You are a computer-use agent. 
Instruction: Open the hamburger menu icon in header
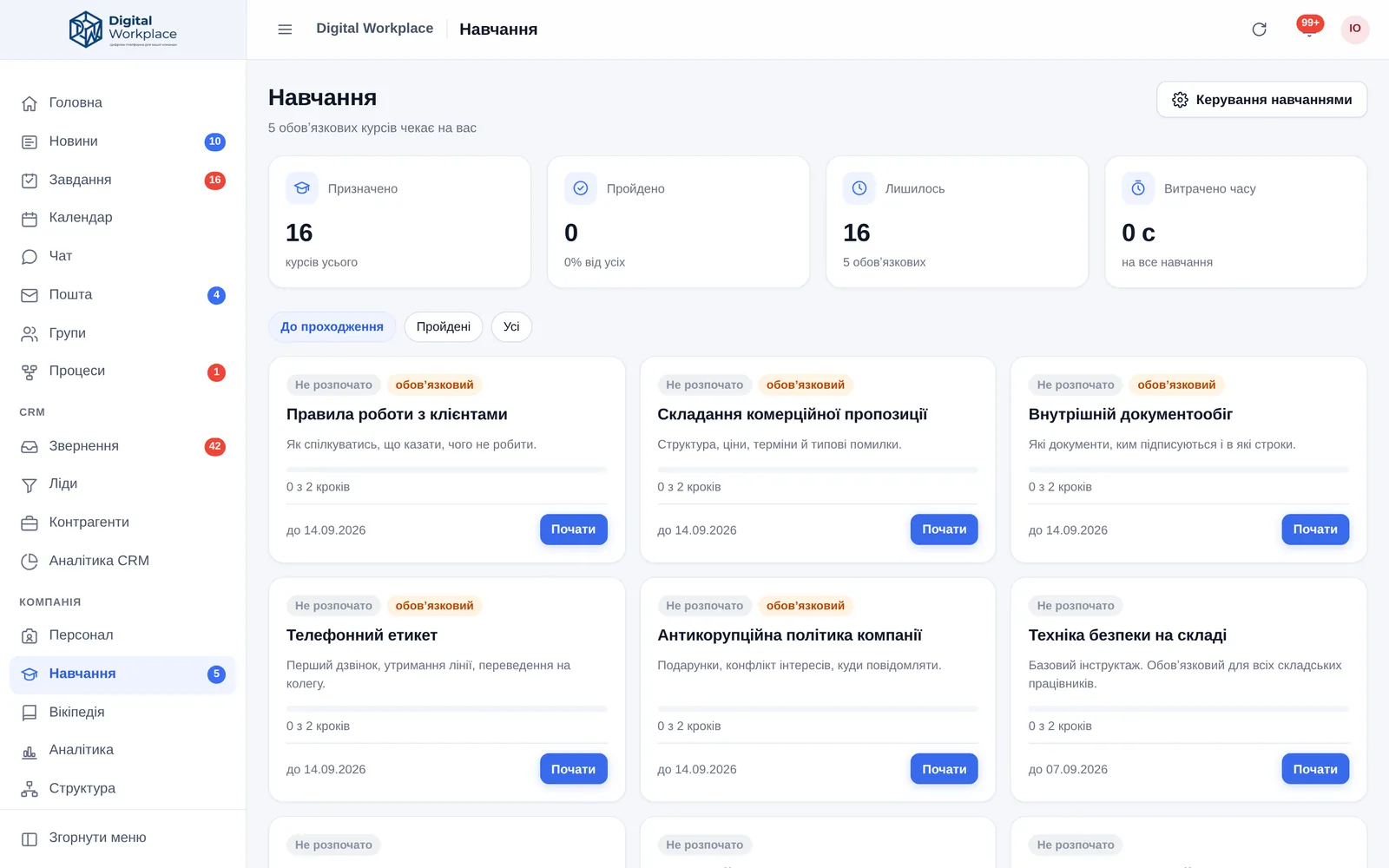tap(285, 30)
